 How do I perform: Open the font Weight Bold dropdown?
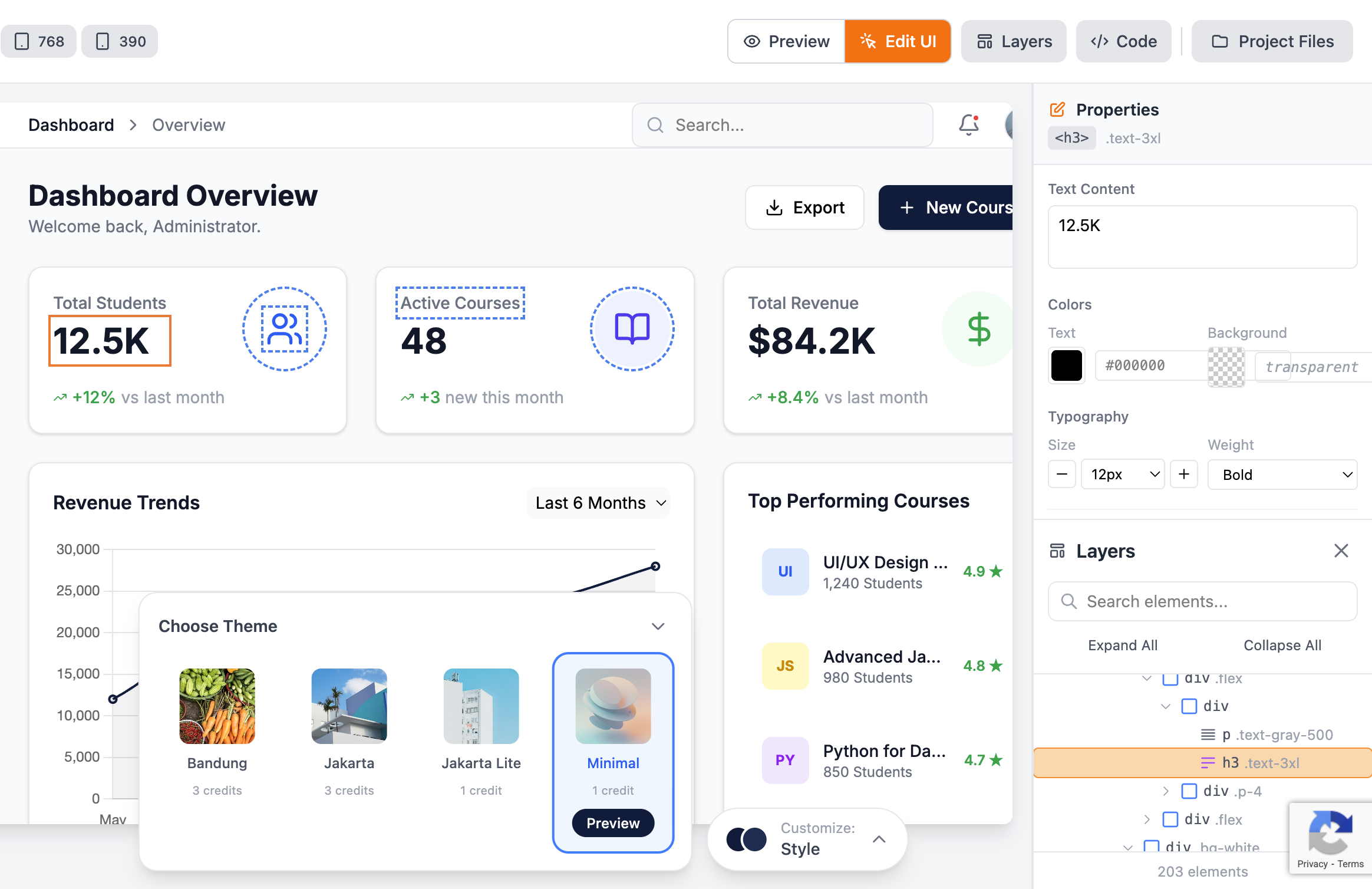(x=1282, y=475)
